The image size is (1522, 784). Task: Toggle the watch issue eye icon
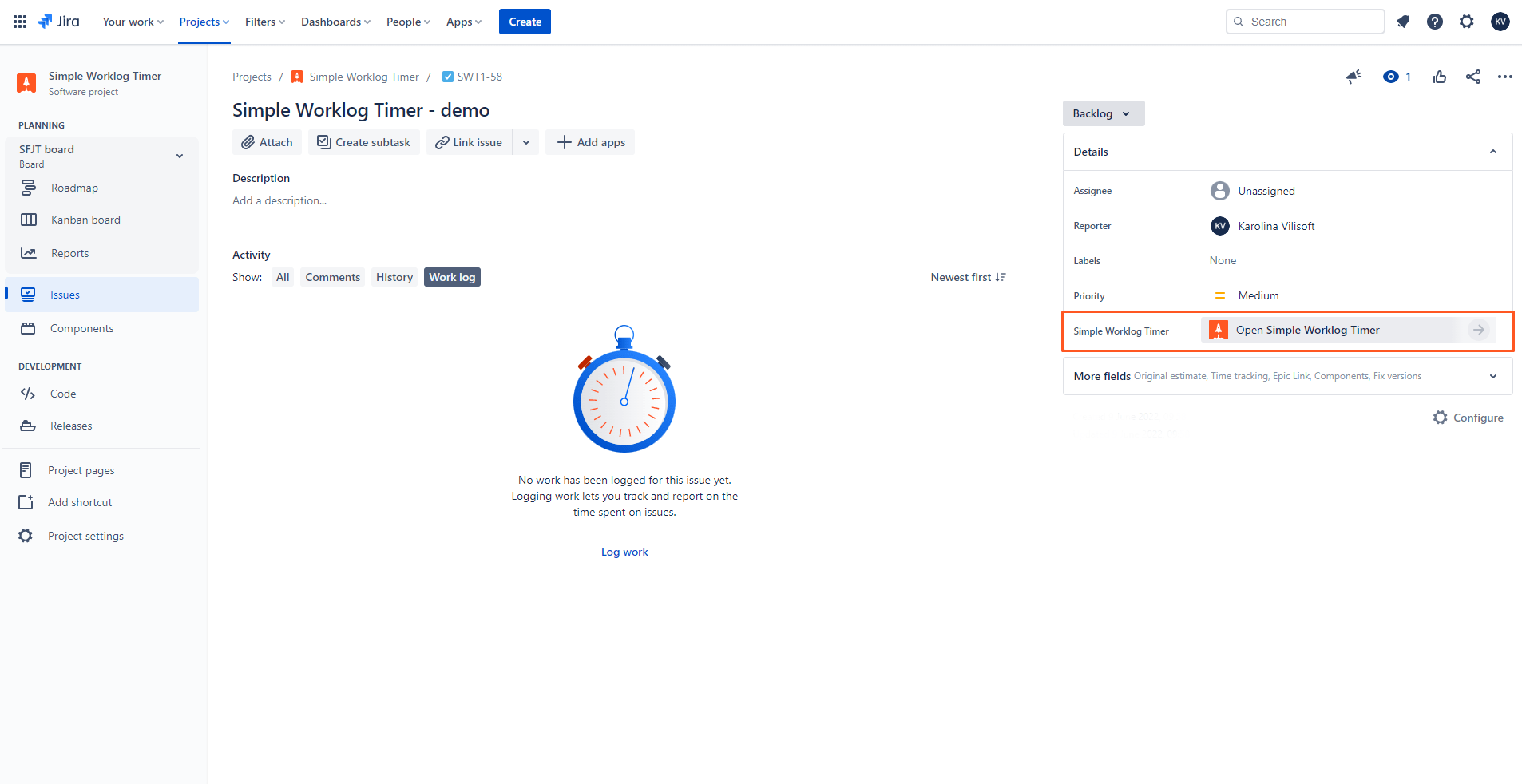[1391, 77]
